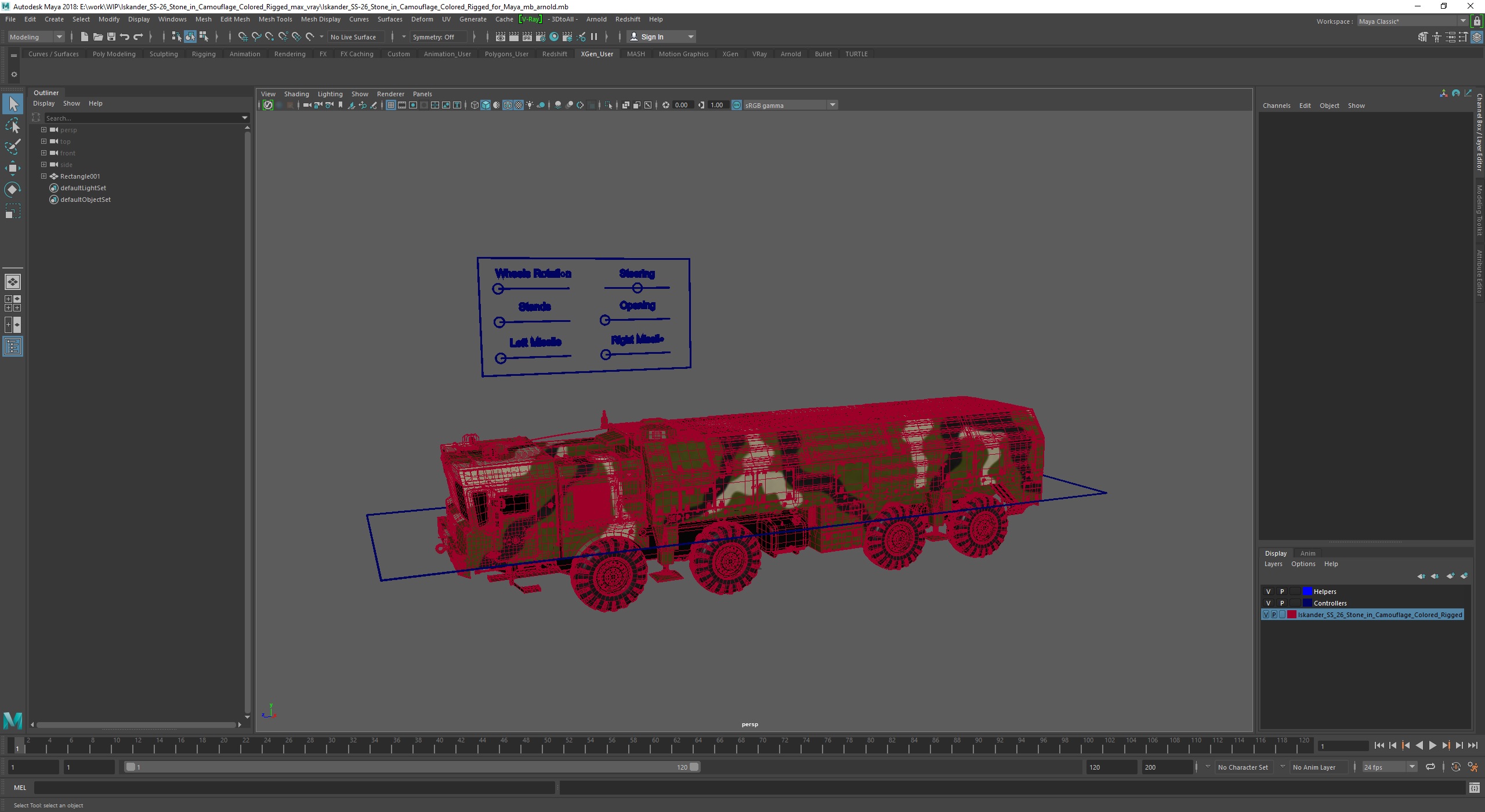Screen dimensions: 1485x812
Task: Open the sRGB gamma view transform dropdown
Action: [789, 105]
